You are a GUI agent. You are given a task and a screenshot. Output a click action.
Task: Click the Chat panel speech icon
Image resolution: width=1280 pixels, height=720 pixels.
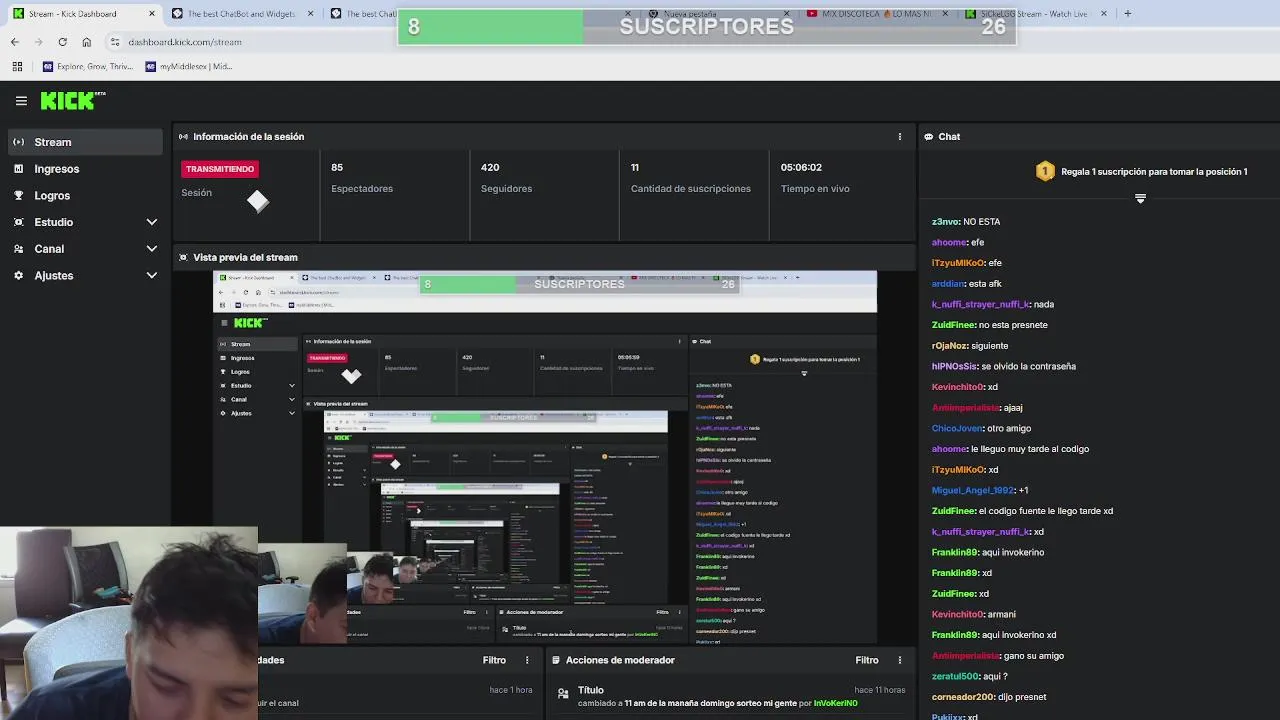coord(929,137)
